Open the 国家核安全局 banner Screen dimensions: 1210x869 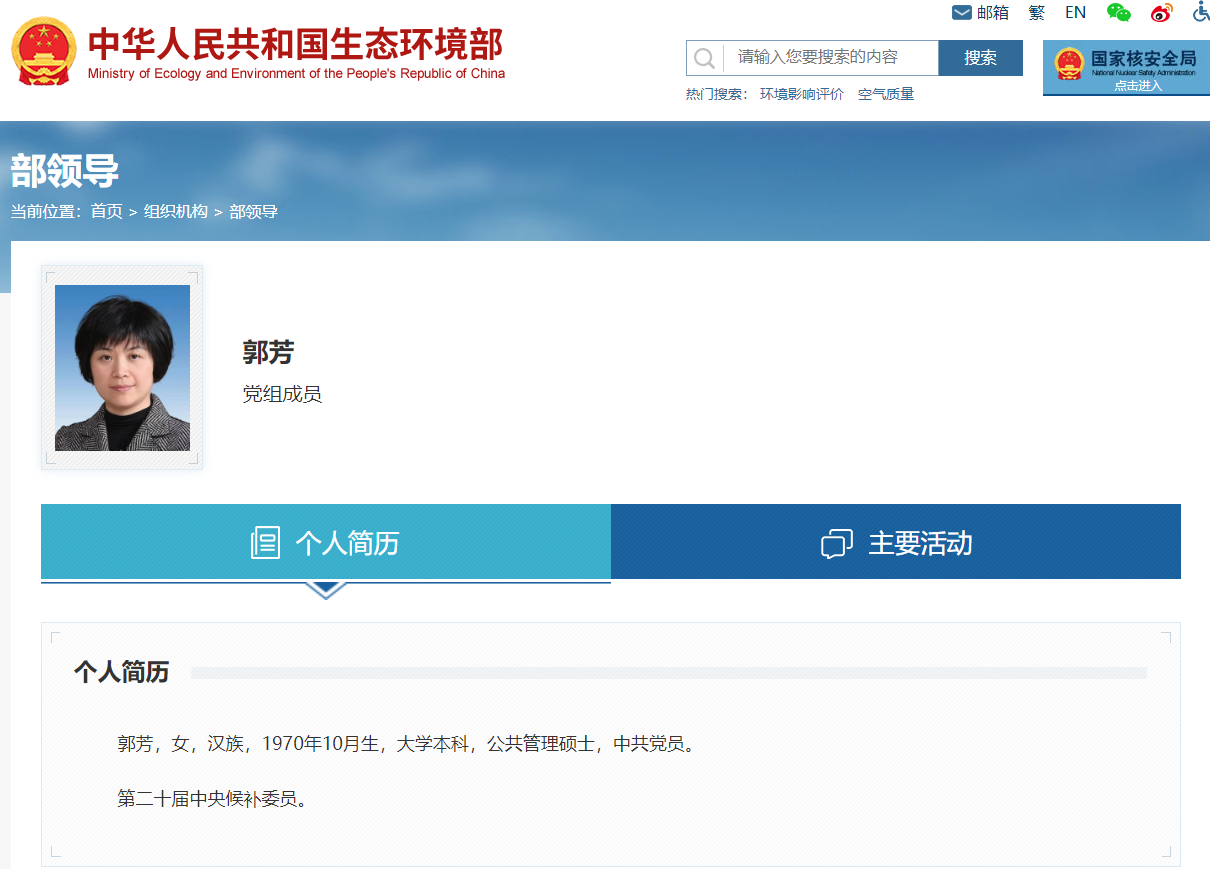click(1126, 67)
